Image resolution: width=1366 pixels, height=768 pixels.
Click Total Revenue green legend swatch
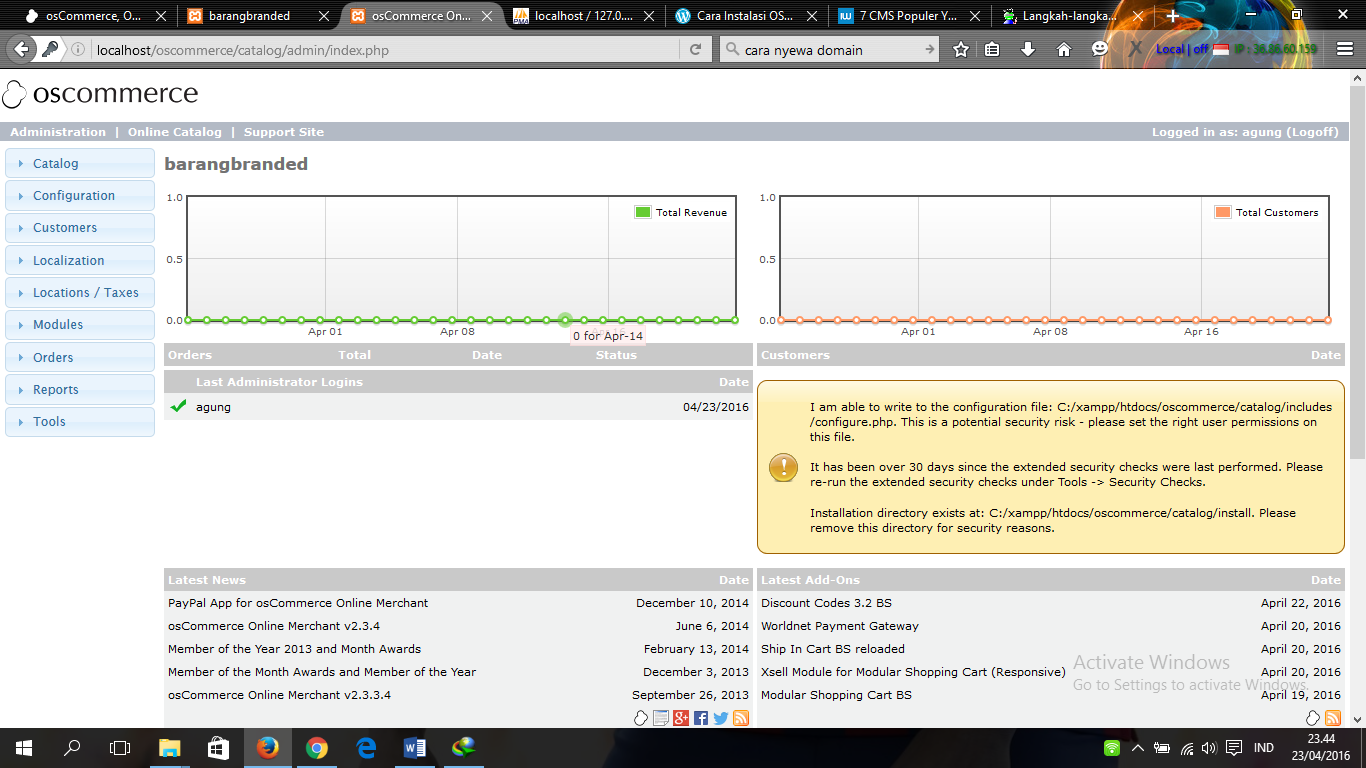click(x=643, y=212)
